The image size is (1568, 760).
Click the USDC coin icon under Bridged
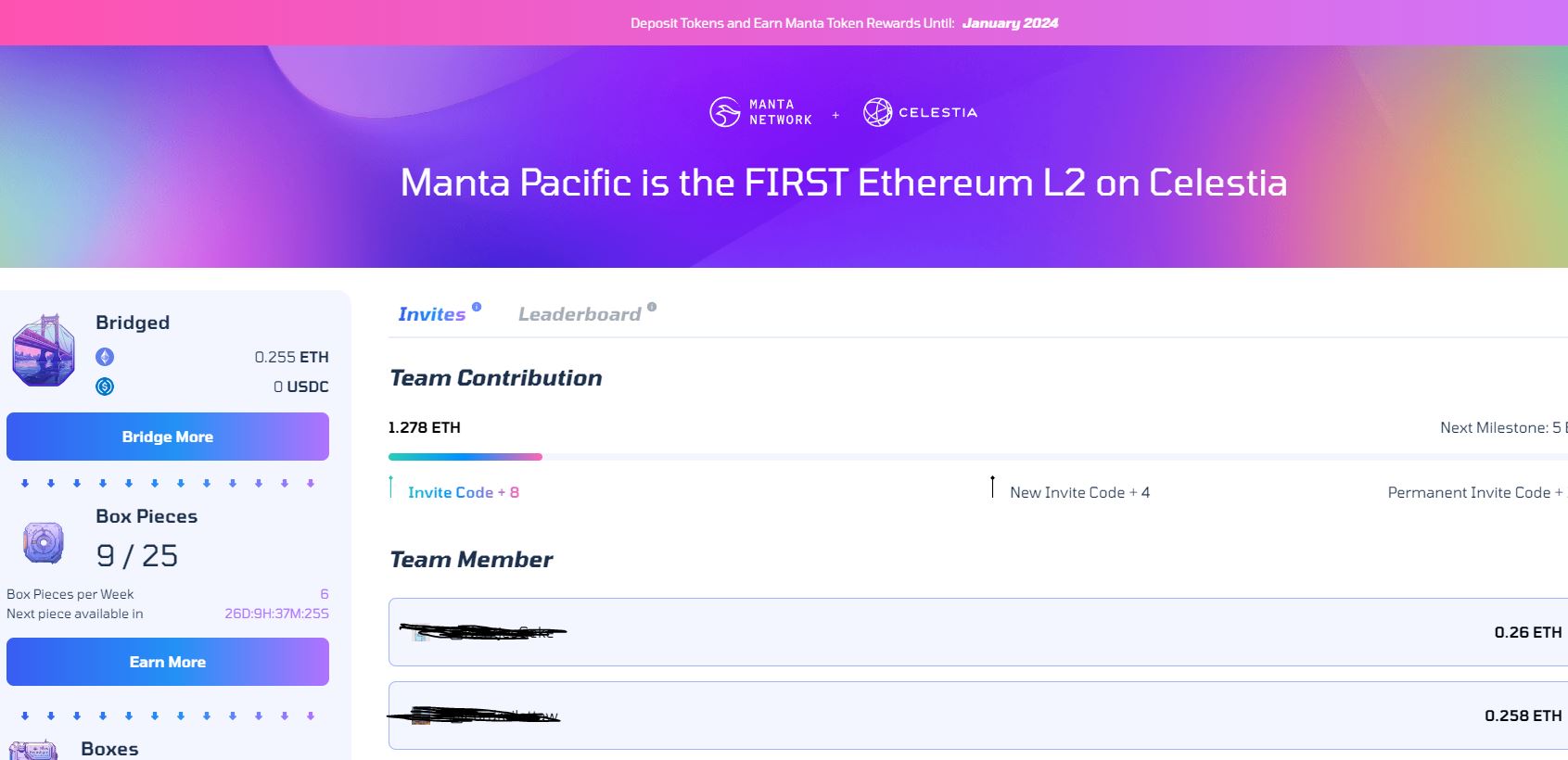pyautogui.click(x=105, y=386)
